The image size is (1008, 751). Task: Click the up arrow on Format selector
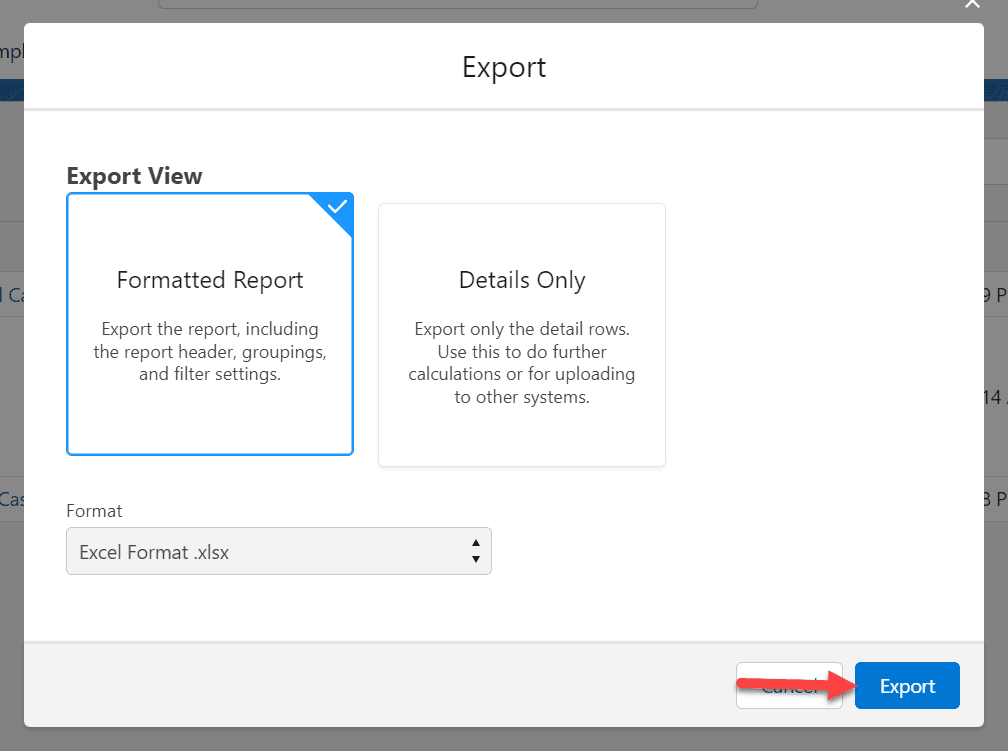476,545
